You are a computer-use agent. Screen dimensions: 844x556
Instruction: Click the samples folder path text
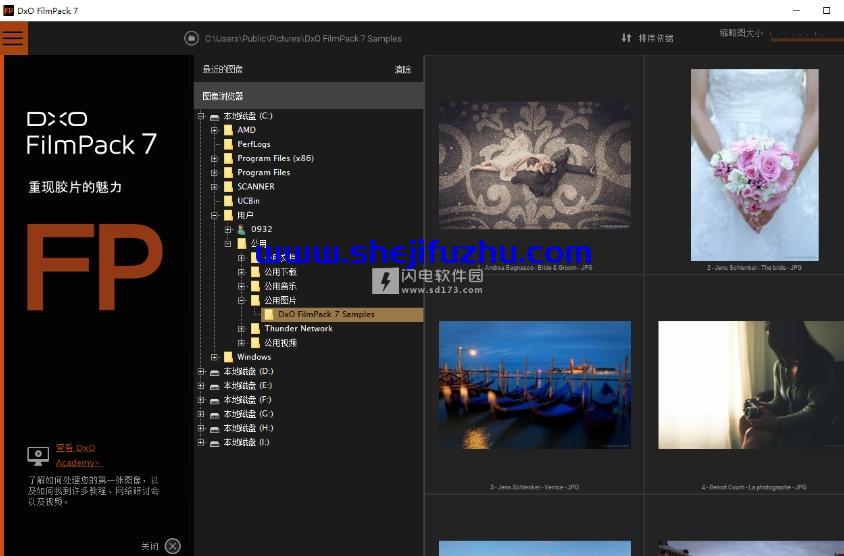(x=303, y=38)
